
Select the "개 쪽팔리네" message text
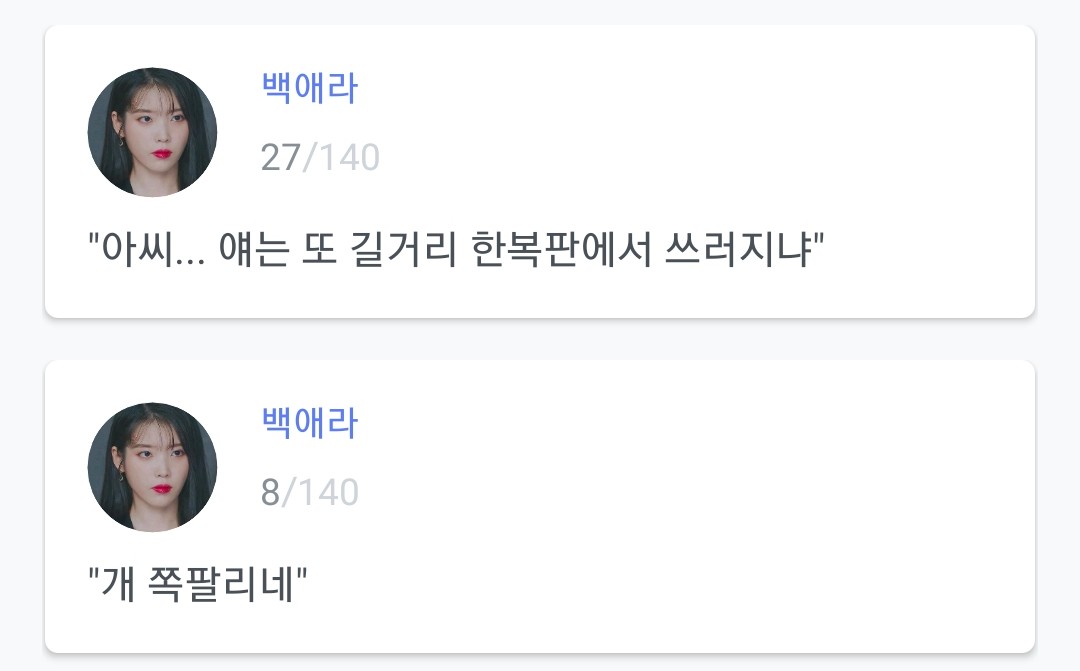point(197,584)
